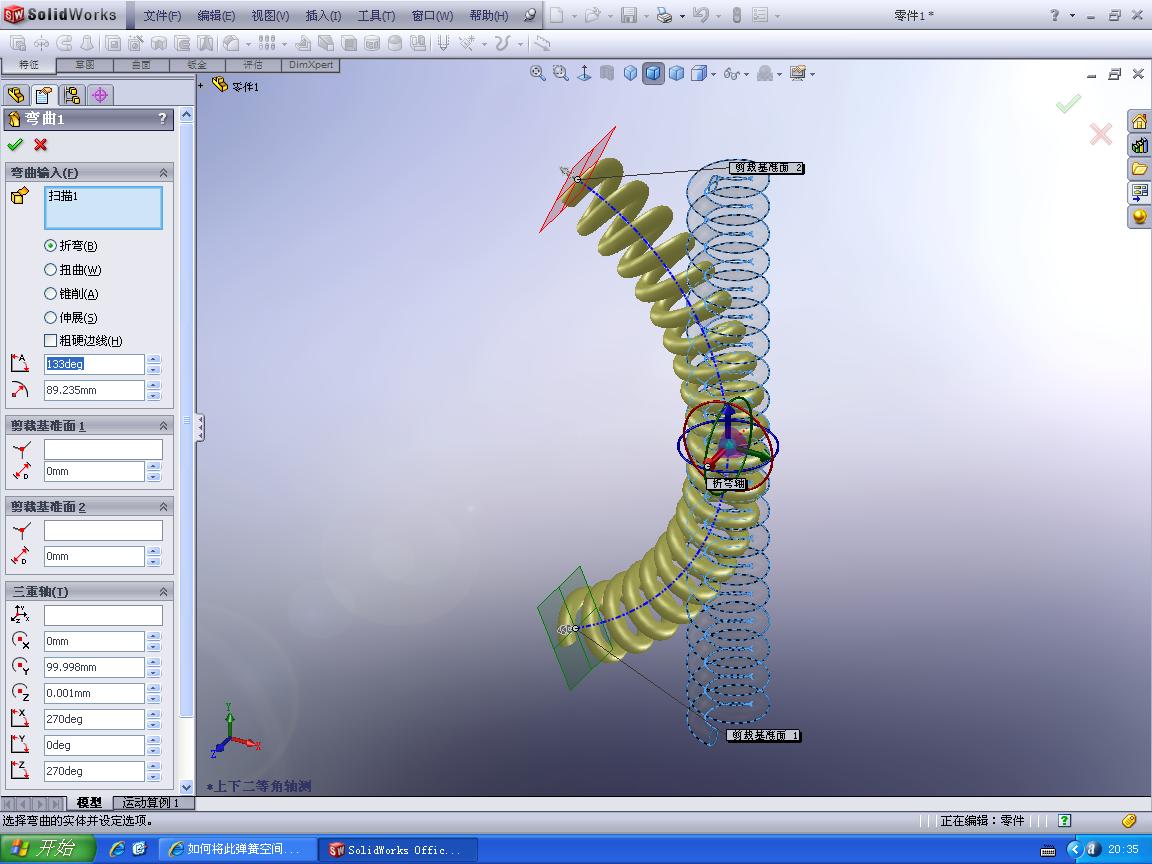Click the 99.998mm Y rotation origin field

pos(94,667)
